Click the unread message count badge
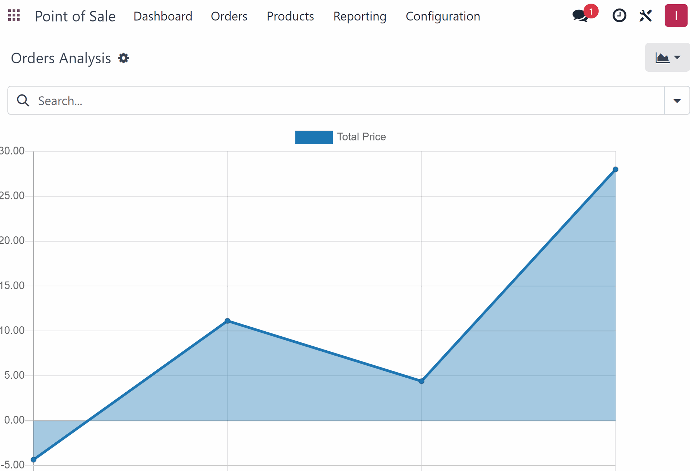This screenshot has height=471, width=690. tap(591, 11)
